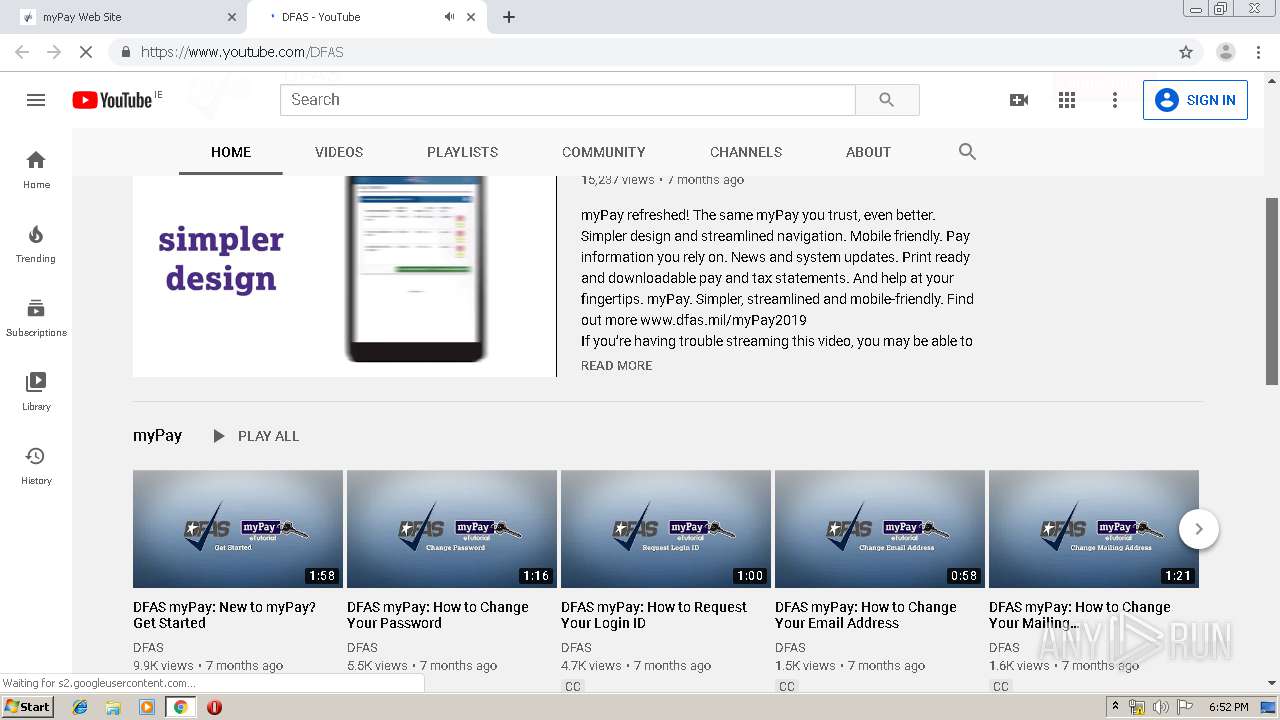This screenshot has height=720, width=1280.
Task: Open Subscriptions in the sidebar
Action: (x=36, y=318)
